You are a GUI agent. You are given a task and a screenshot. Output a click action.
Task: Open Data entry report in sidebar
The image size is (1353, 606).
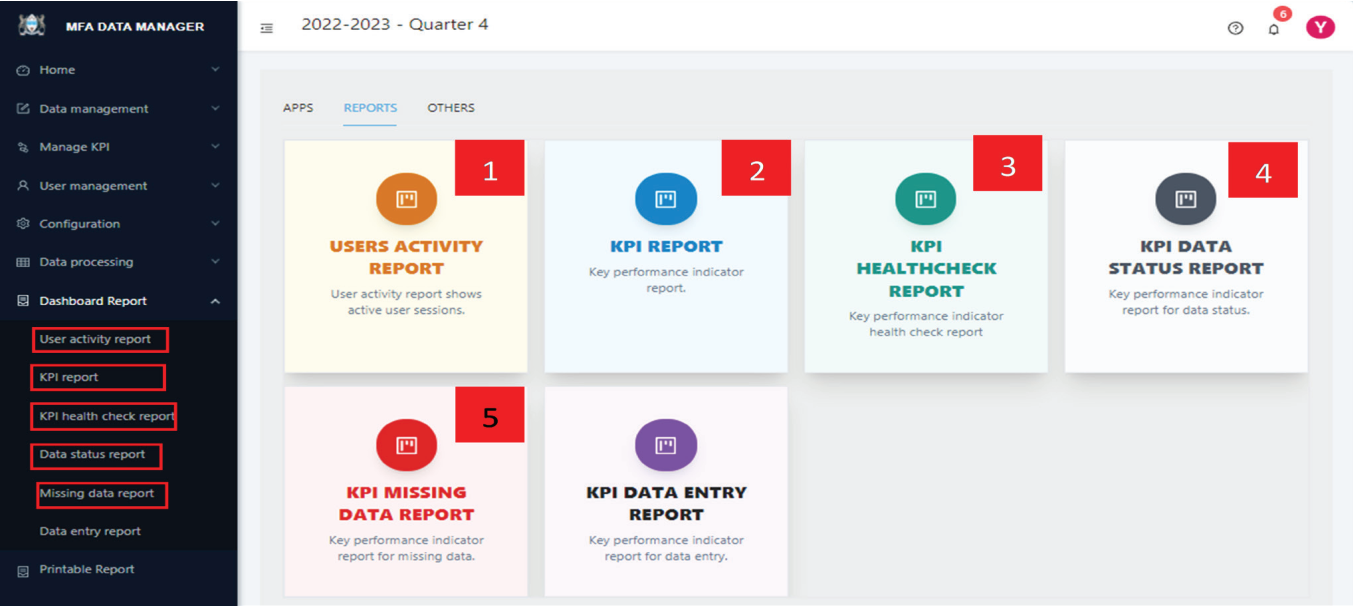[x=90, y=531]
